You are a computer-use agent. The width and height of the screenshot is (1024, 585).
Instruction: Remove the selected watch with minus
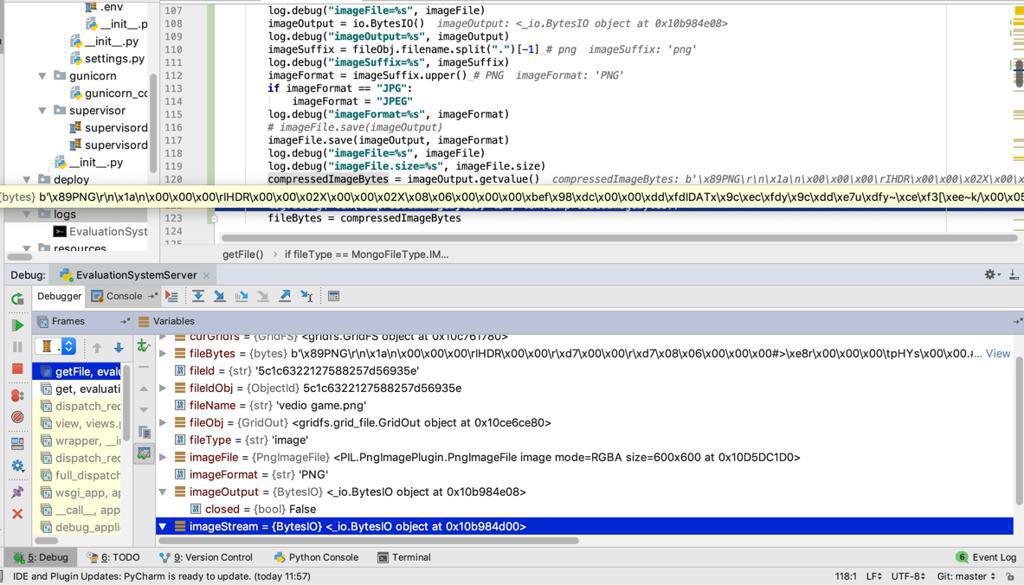coord(144,367)
